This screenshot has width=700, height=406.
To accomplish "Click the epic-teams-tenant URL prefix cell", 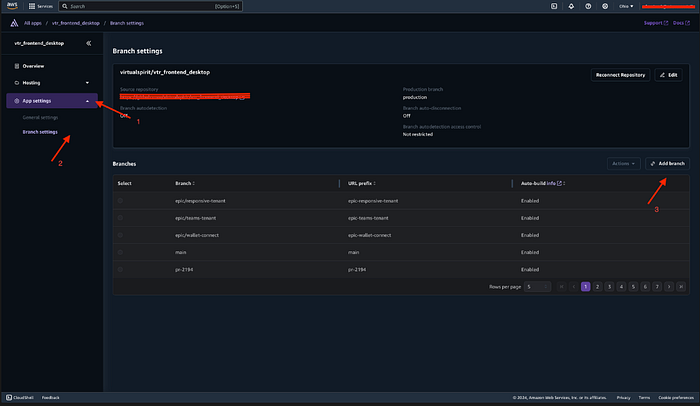I will point(368,218).
